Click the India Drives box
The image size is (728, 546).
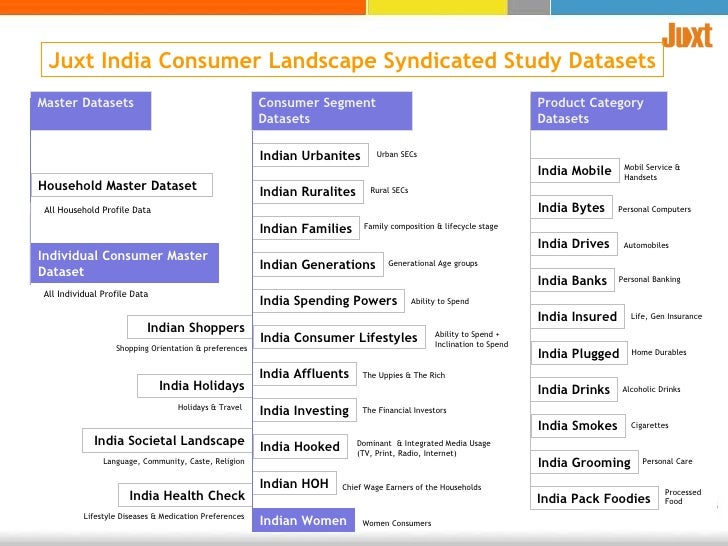click(574, 244)
